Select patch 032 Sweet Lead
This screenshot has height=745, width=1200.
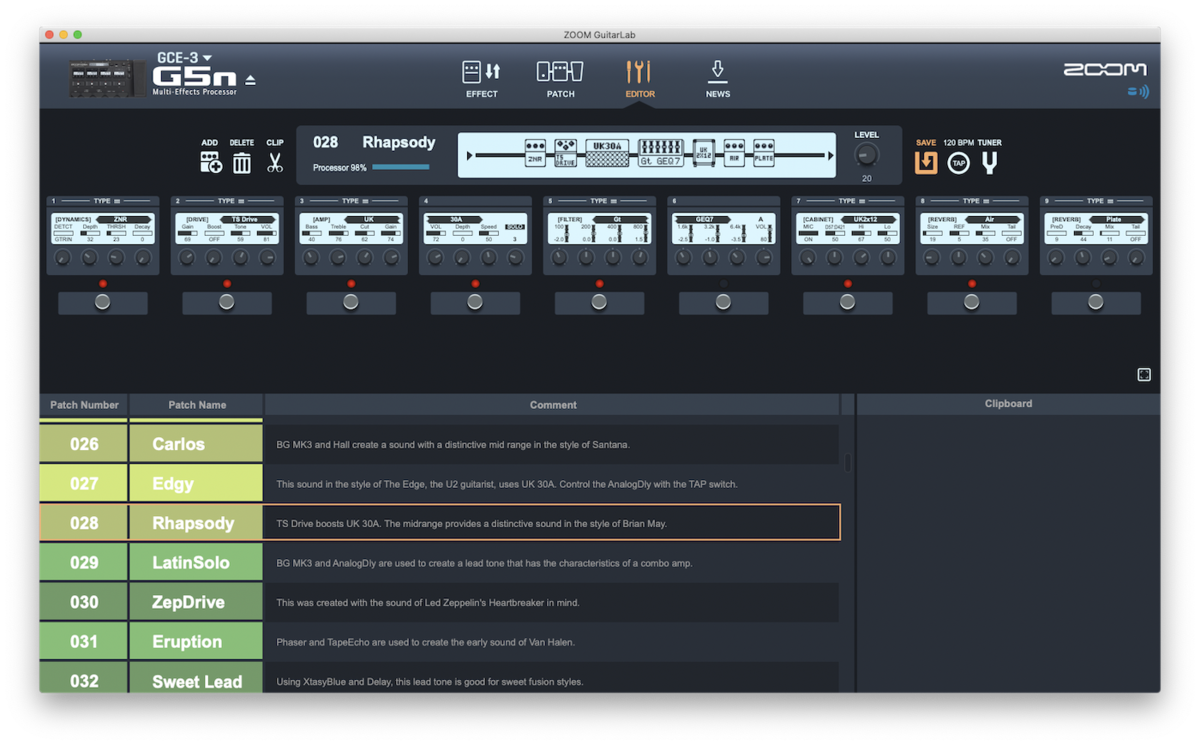(x=439, y=679)
